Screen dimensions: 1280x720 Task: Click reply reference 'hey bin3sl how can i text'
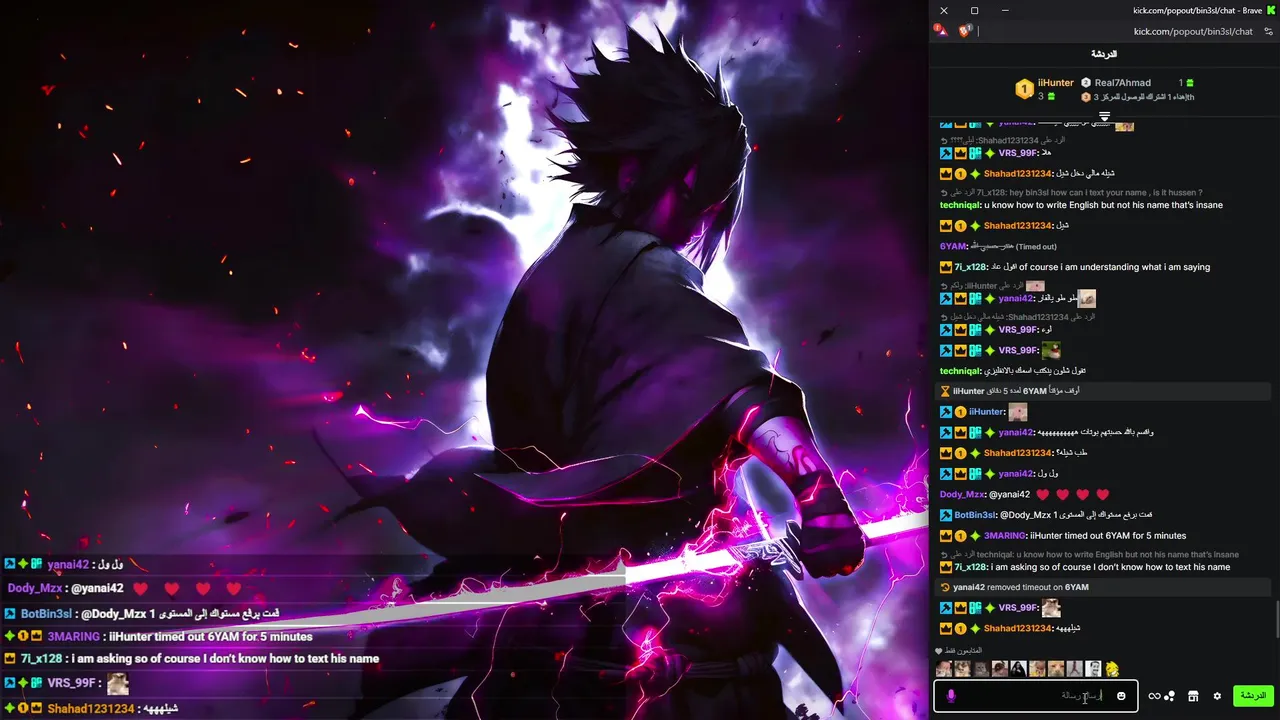(1071, 192)
